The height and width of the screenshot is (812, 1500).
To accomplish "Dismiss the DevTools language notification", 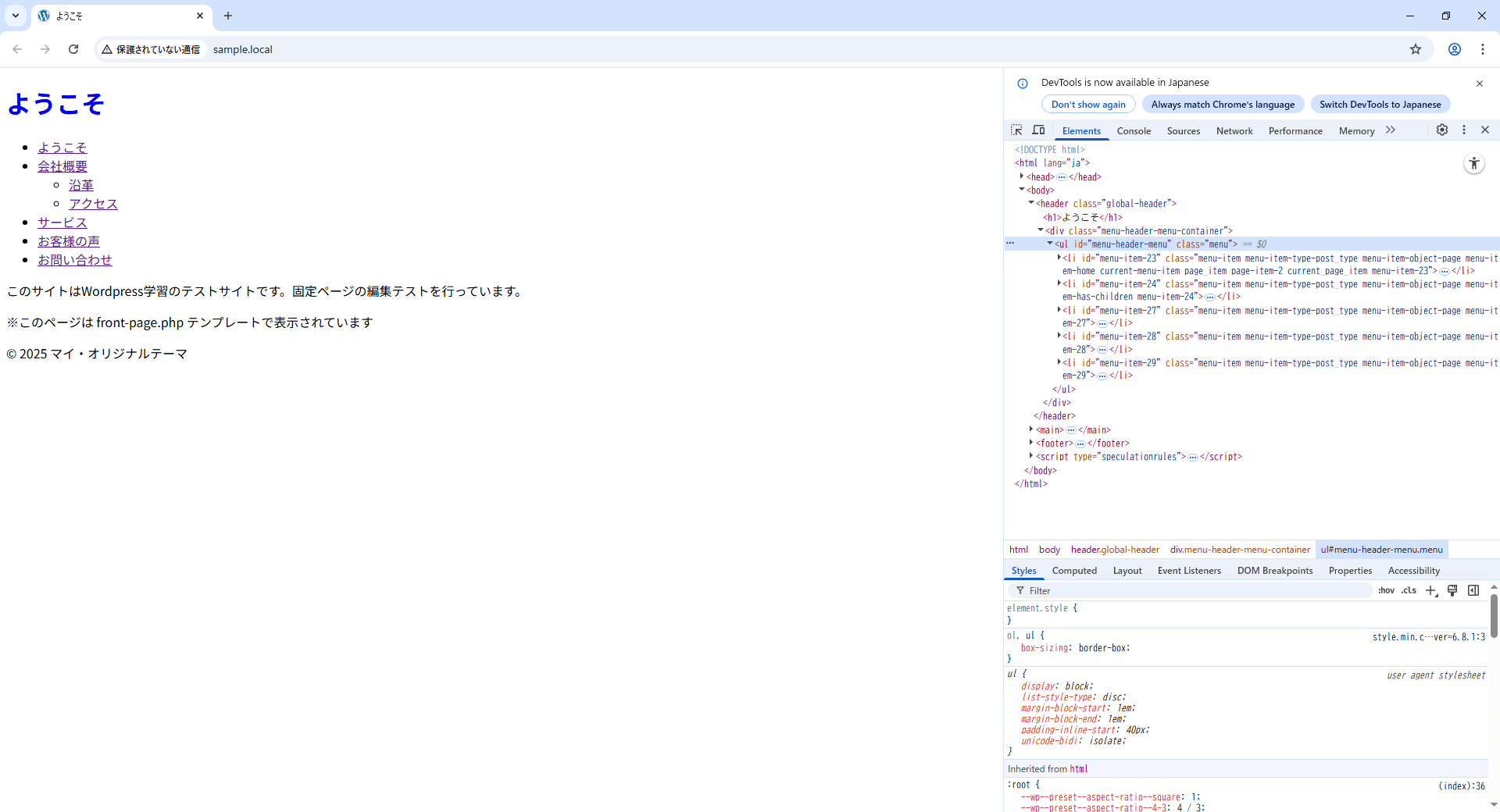I will point(1480,84).
